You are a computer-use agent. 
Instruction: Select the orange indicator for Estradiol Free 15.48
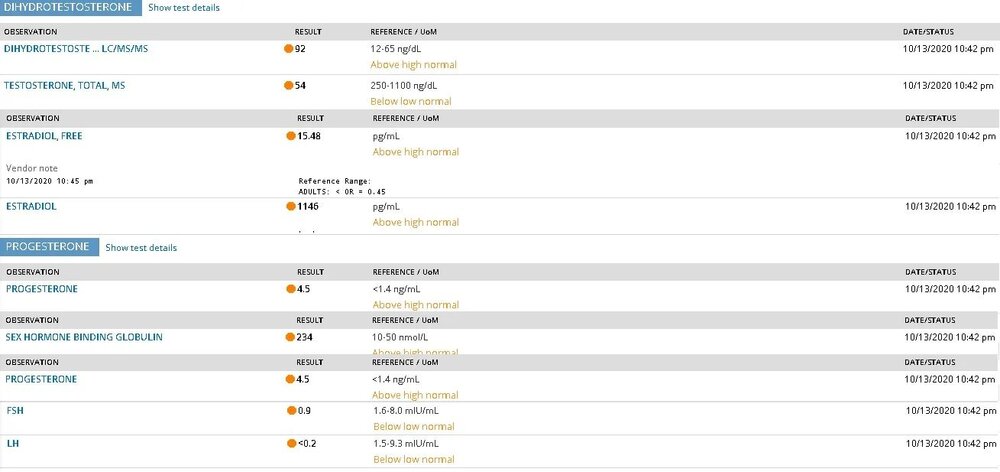(291, 136)
